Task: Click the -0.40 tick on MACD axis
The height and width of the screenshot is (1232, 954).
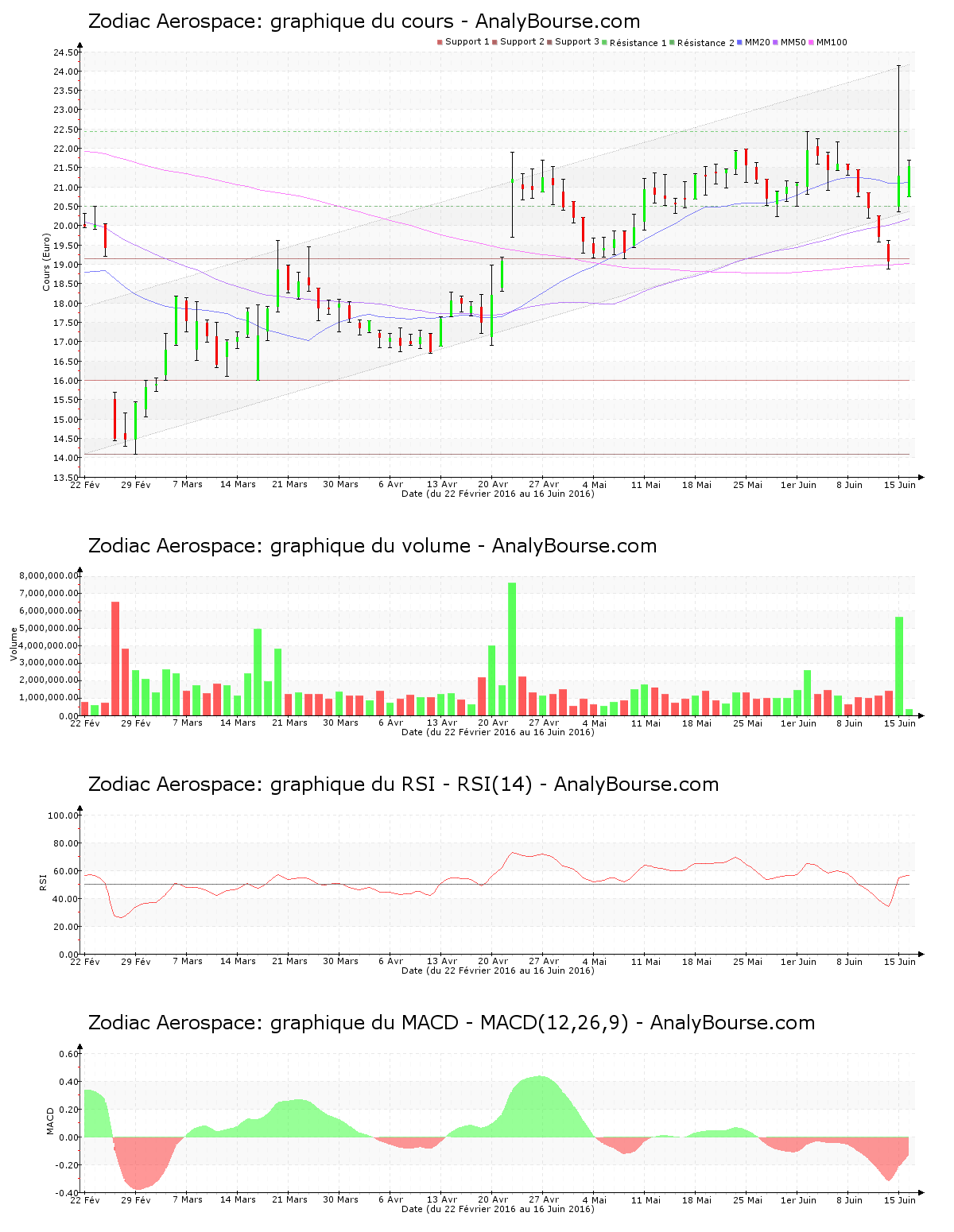Action: [x=68, y=1193]
